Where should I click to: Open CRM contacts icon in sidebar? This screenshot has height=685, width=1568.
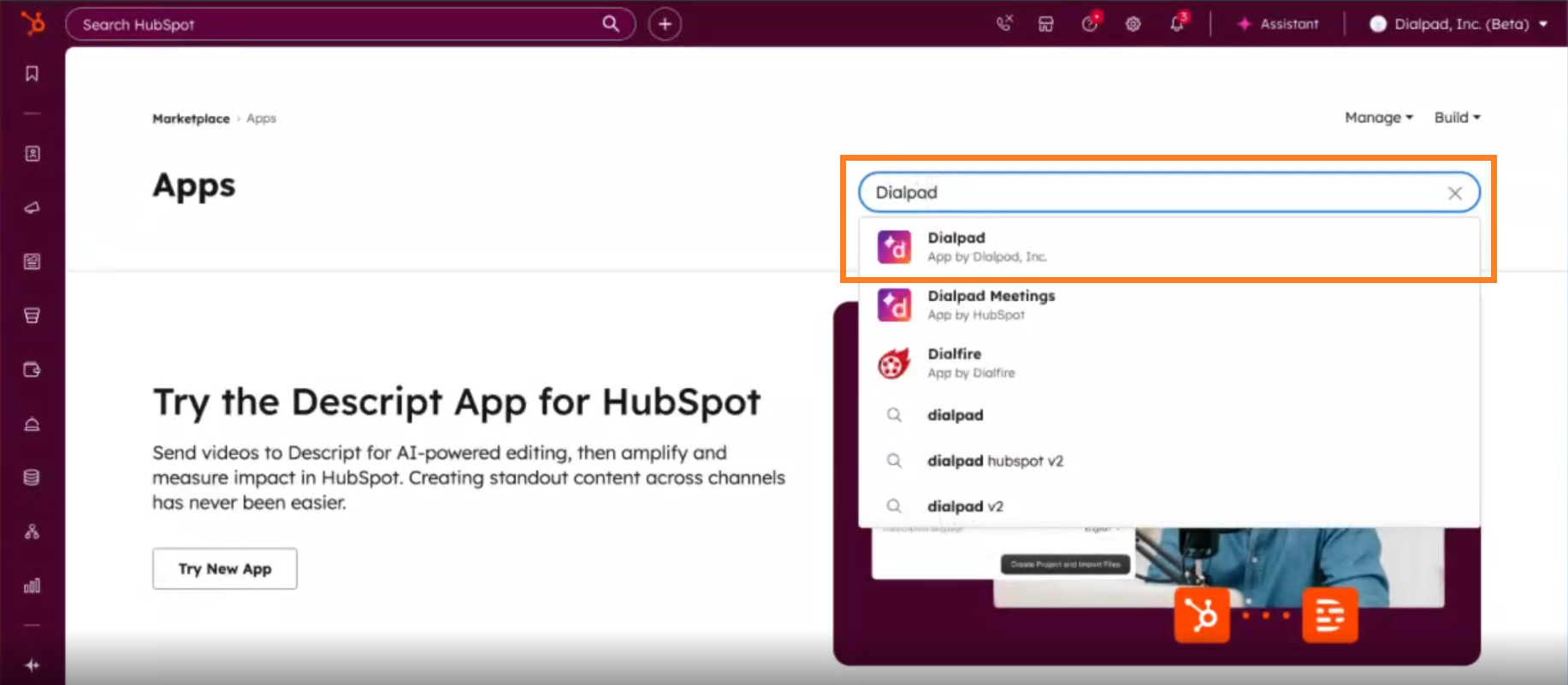[32, 154]
